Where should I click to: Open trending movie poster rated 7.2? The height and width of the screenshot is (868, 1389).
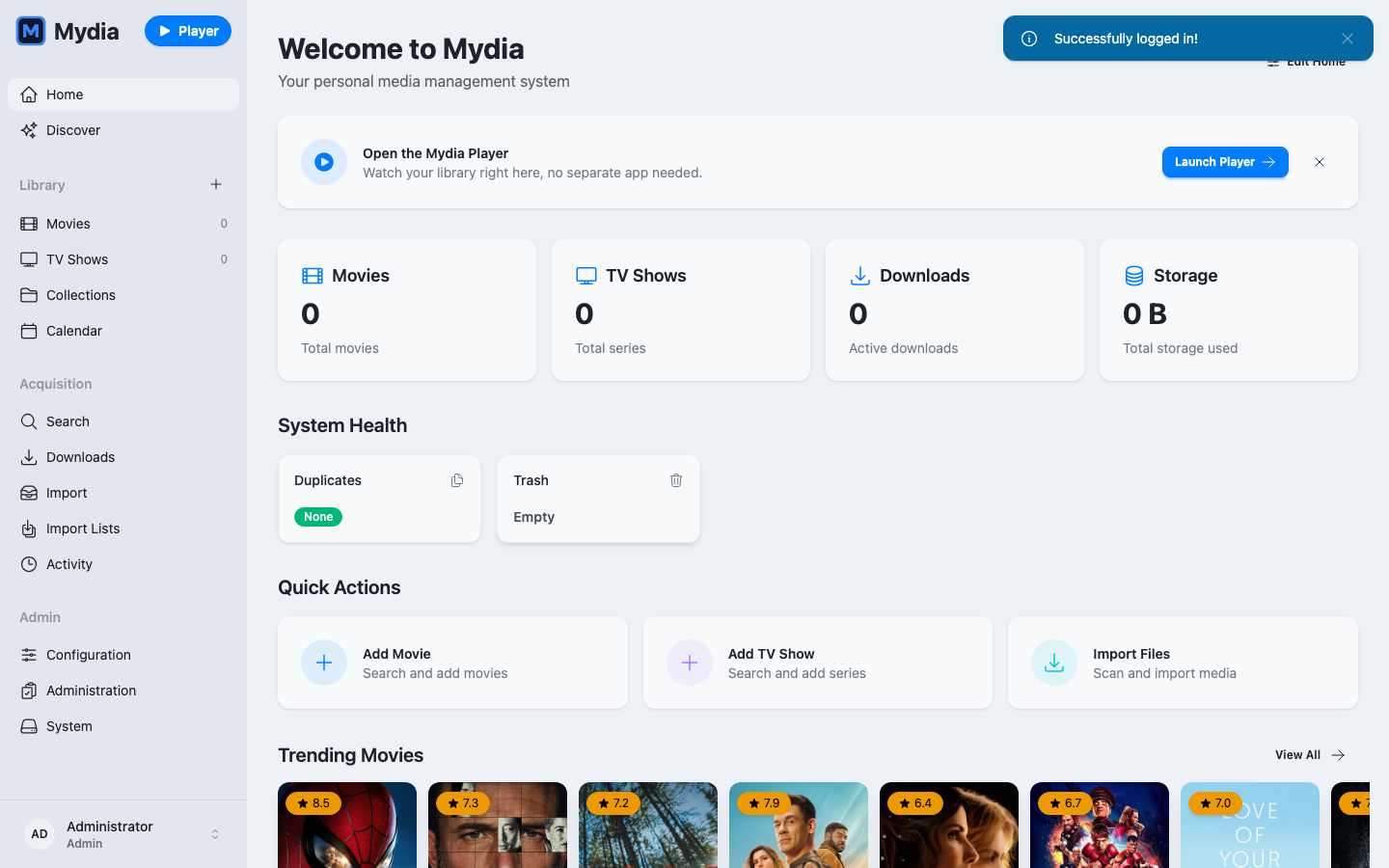[x=648, y=826]
